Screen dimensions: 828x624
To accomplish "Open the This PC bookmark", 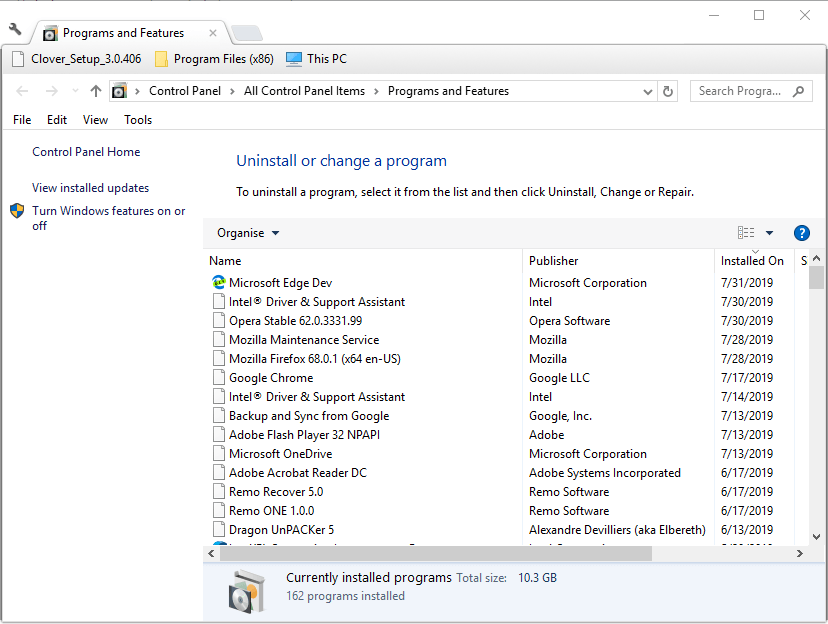I will (316, 59).
